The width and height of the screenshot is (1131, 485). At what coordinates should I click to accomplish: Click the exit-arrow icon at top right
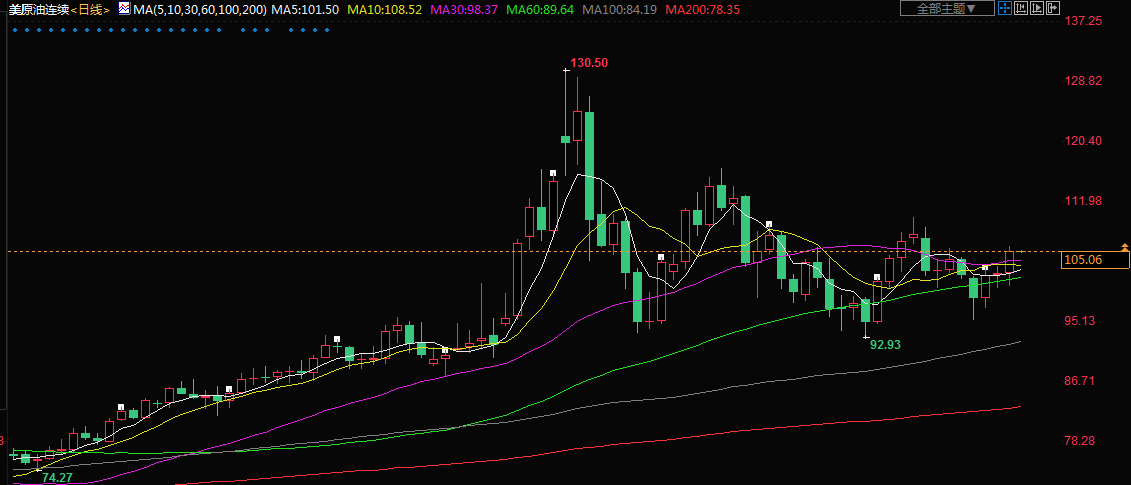[x=1051, y=9]
